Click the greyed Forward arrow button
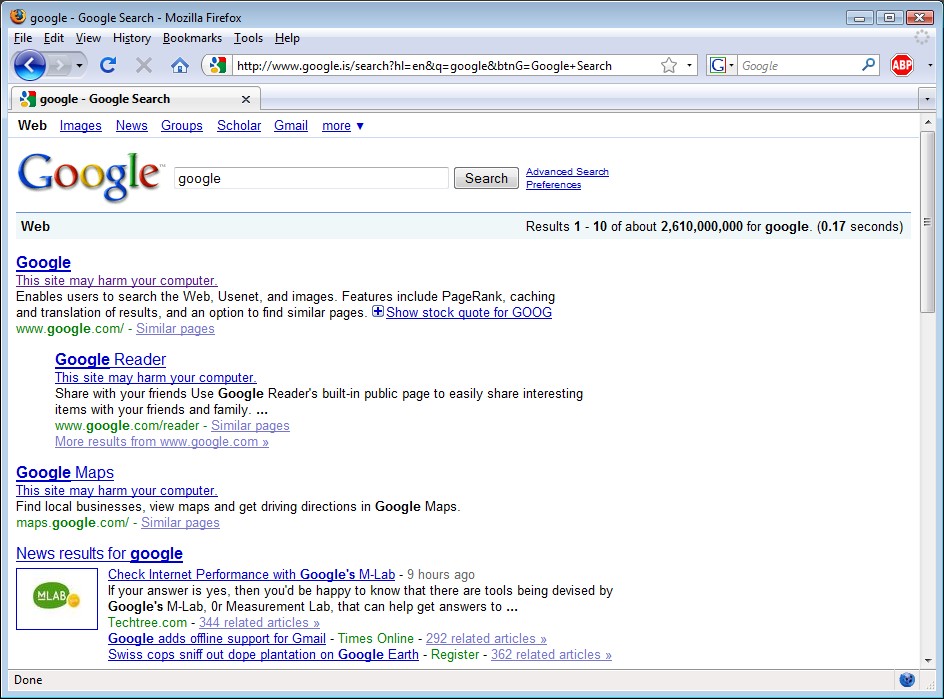Image resolution: width=944 pixels, height=699 pixels. (x=59, y=65)
